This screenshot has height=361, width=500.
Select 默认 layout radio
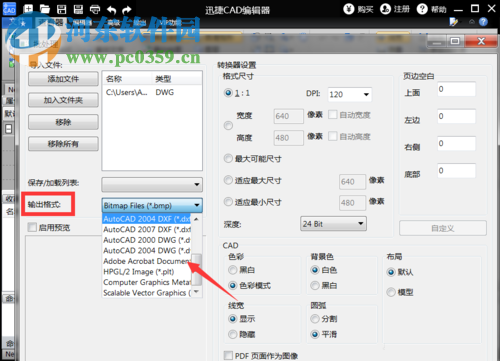click(391, 272)
